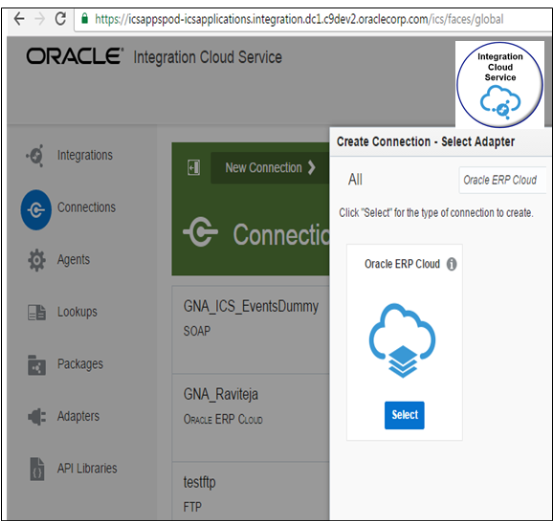Viewport: 554px width, 522px height.
Task: Click the New Connection button
Action: click(270, 168)
